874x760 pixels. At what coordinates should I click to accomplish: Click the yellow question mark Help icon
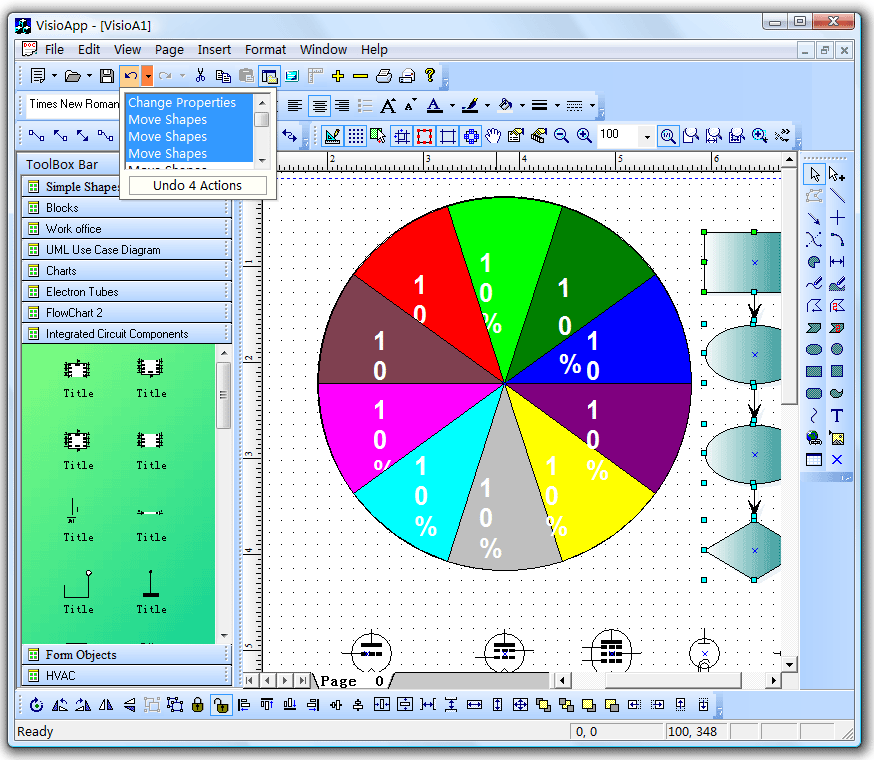429,75
